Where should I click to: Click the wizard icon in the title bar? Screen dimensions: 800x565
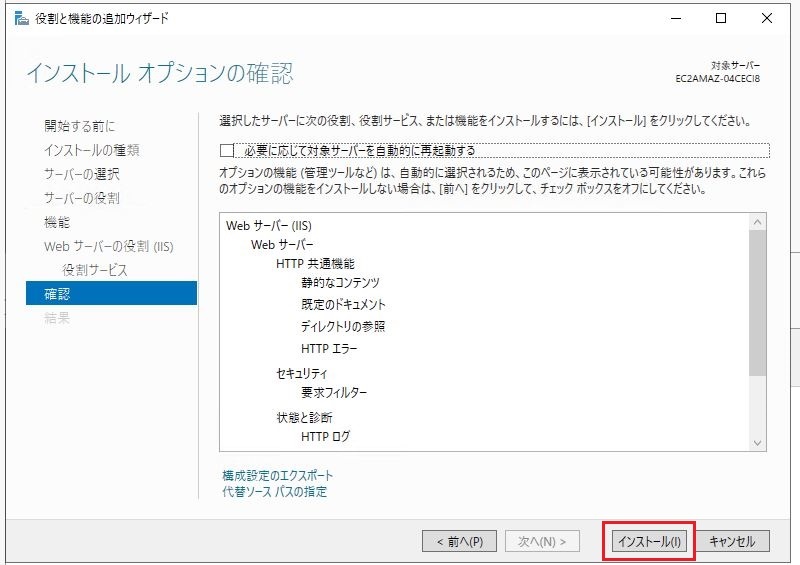(21, 19)
